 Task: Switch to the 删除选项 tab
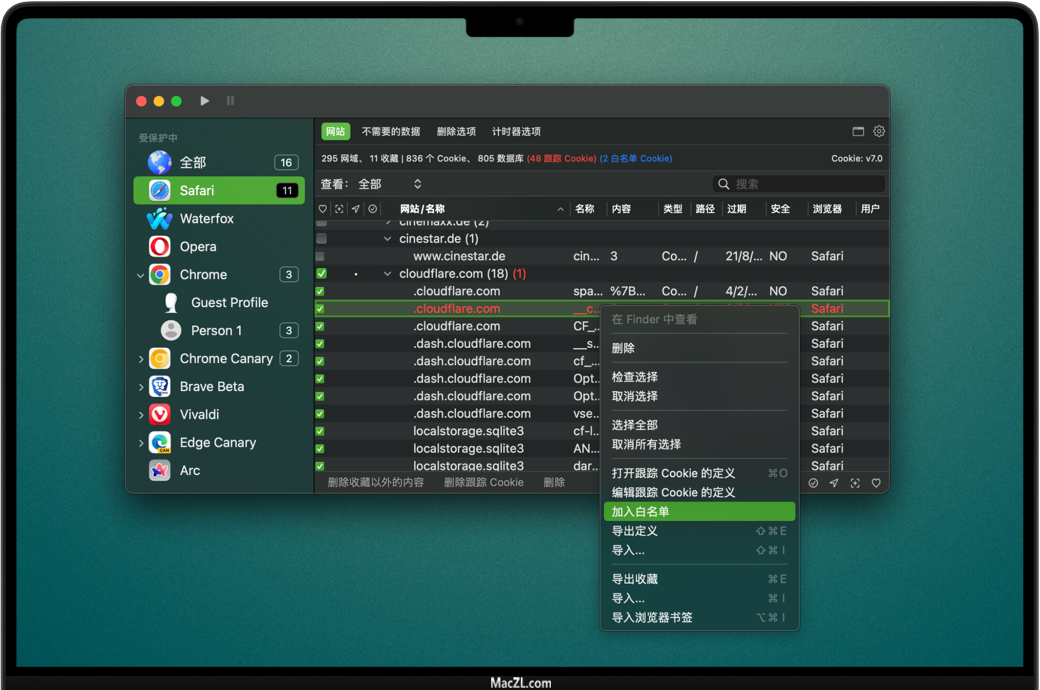(456, 132)
